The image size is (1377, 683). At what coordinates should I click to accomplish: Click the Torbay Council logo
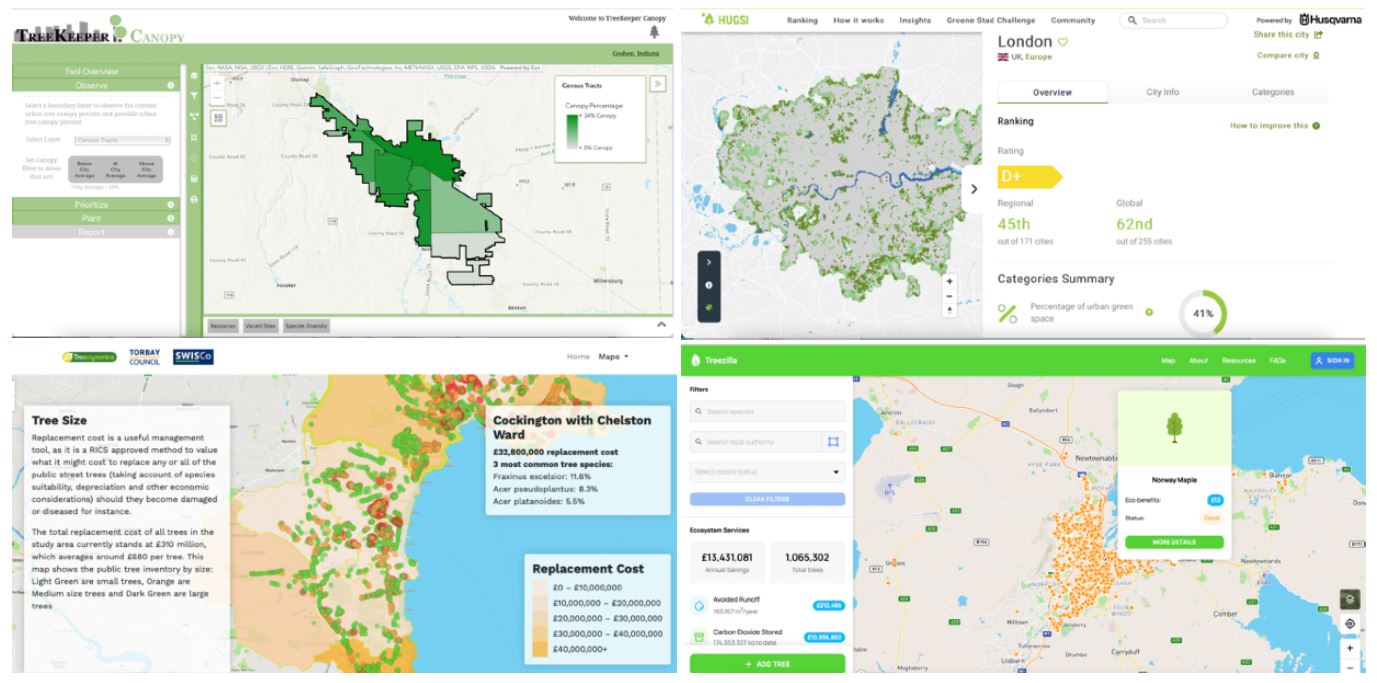[145, 357]
